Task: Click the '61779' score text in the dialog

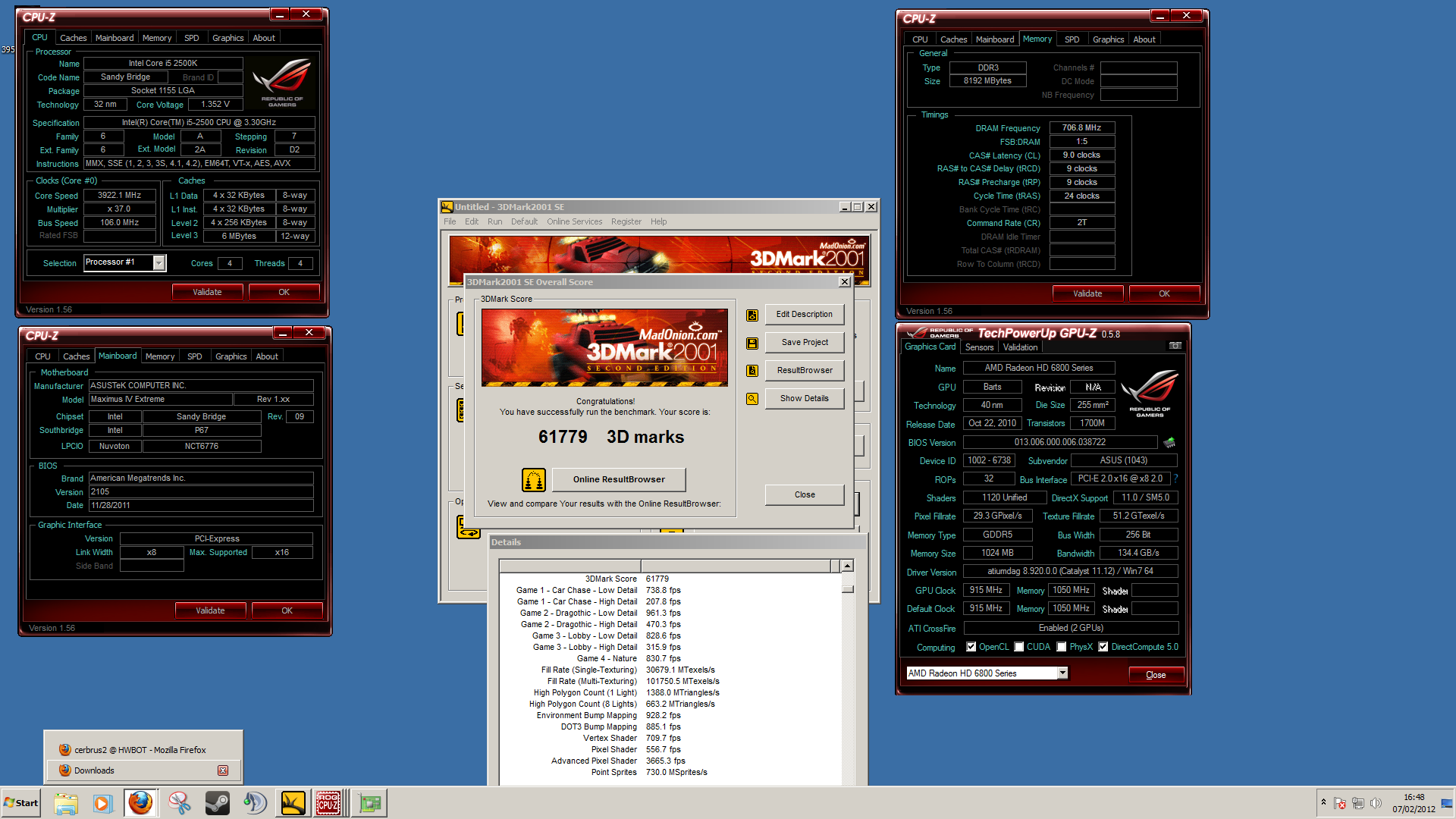Action: (563, 437)
